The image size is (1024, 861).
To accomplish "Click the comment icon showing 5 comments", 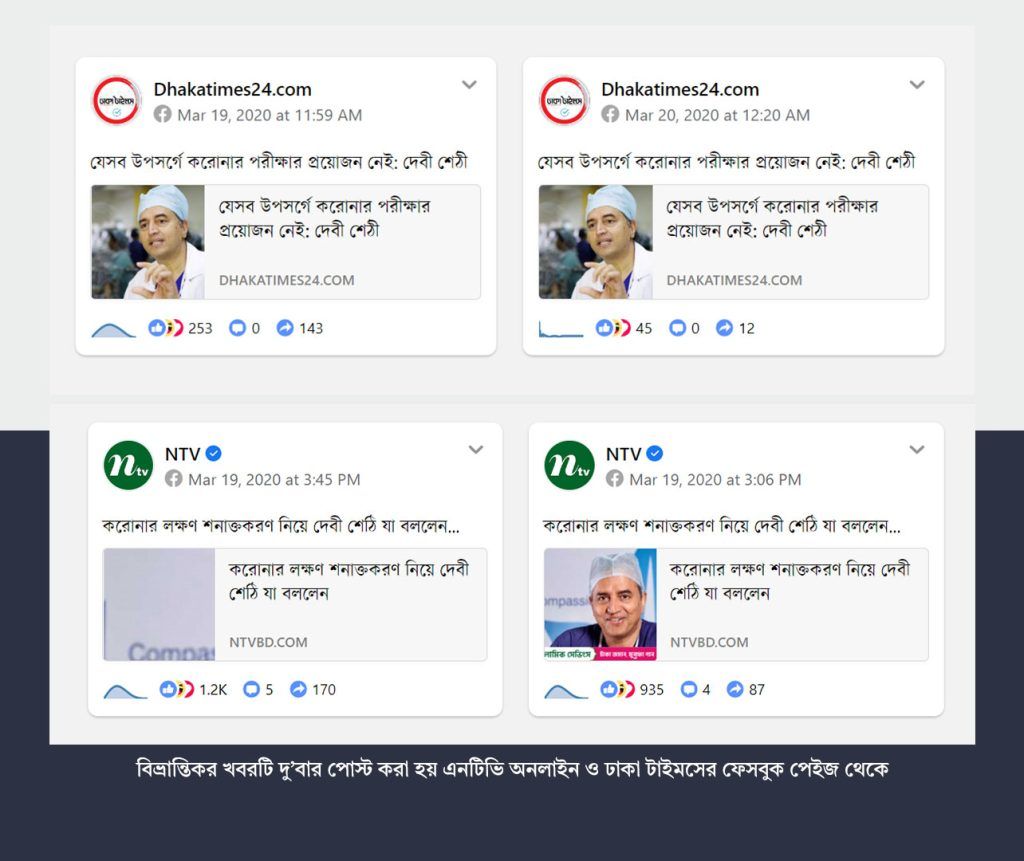I will click(251, 689).
